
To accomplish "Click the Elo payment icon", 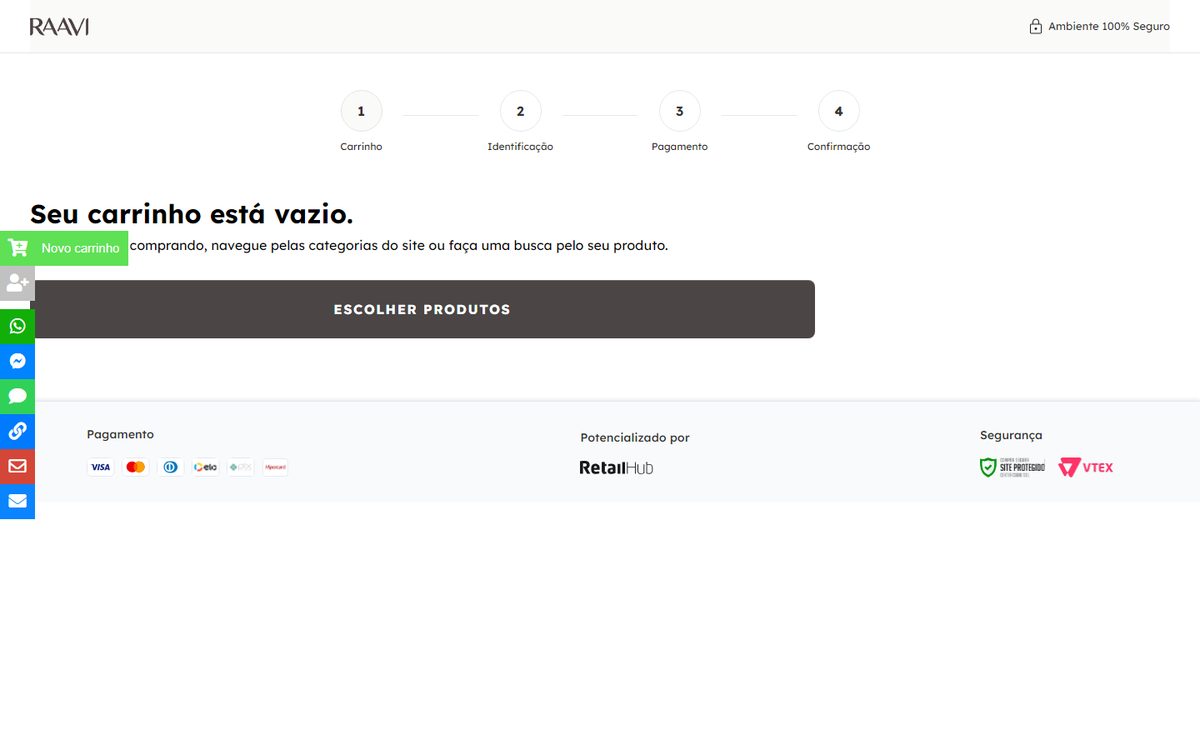I will (206, 467).
